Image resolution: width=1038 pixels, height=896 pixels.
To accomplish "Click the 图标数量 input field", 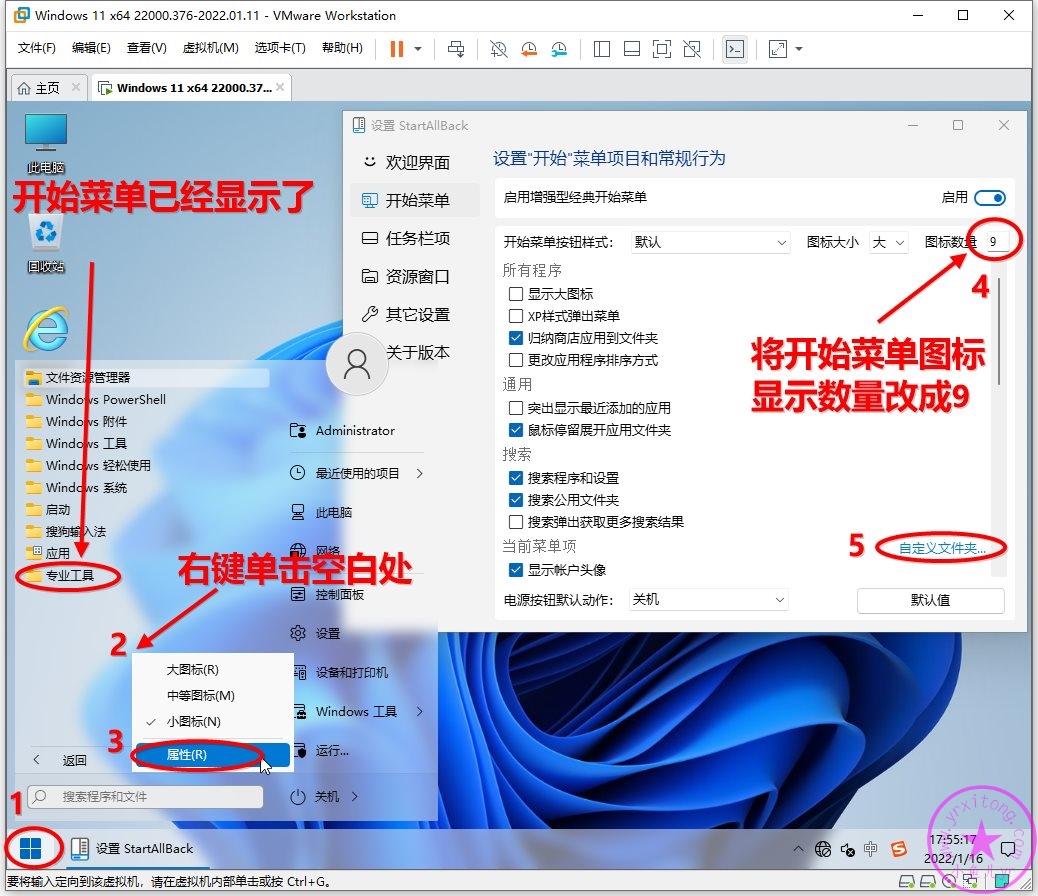I will pyautogui.click(x=996, y=242).
